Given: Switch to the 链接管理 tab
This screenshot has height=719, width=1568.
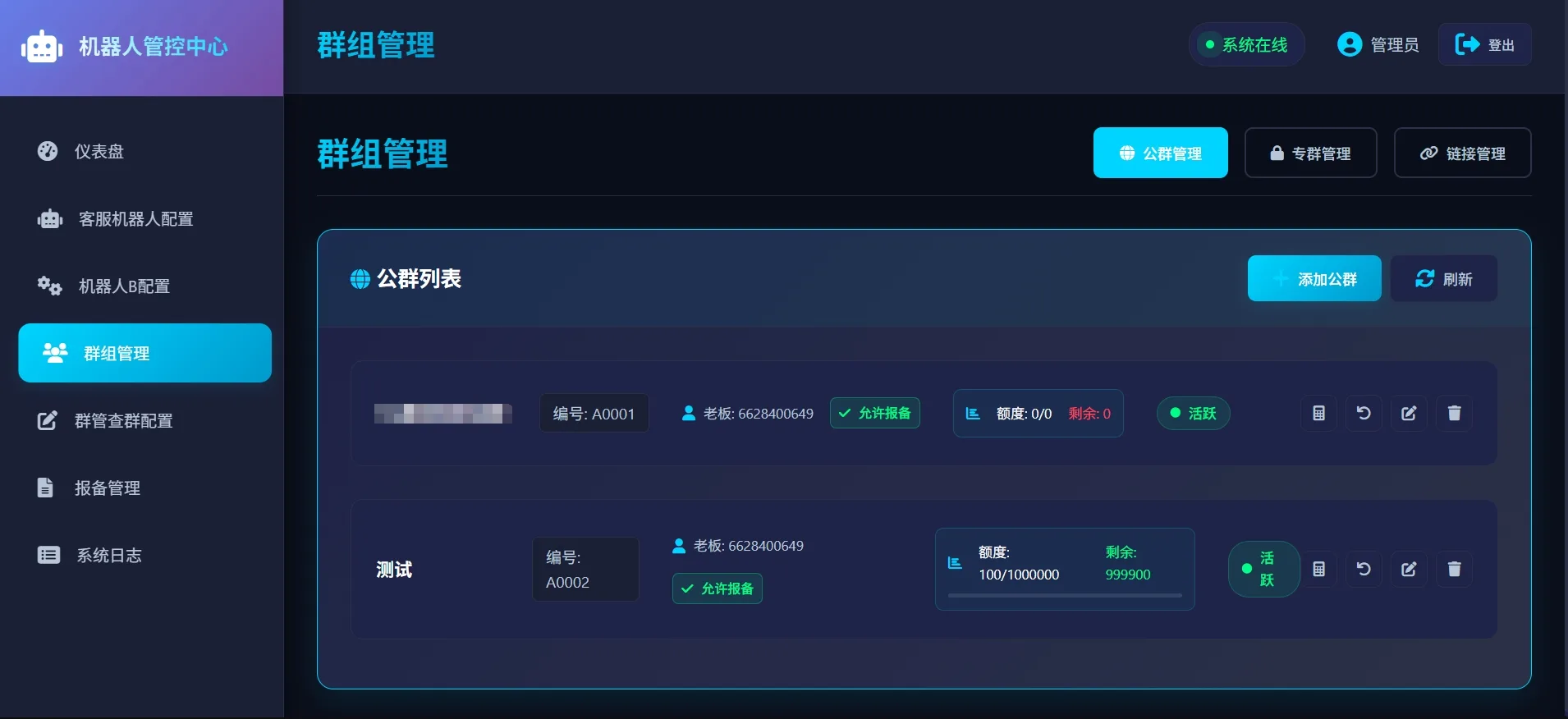Looking at the screenshot, I should (1462, 153).
